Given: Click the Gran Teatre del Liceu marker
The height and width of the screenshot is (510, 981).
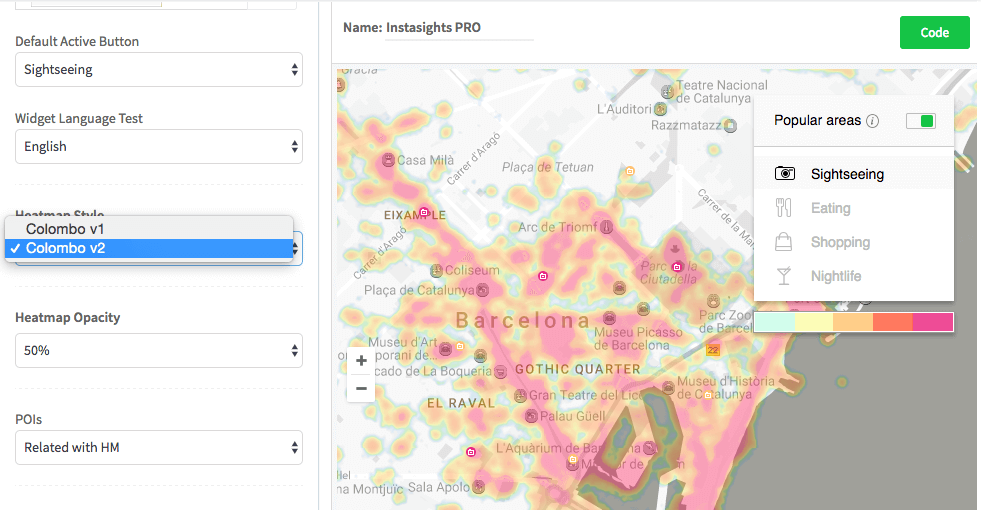Looking at the screenshot, I should tap(520, 395).
